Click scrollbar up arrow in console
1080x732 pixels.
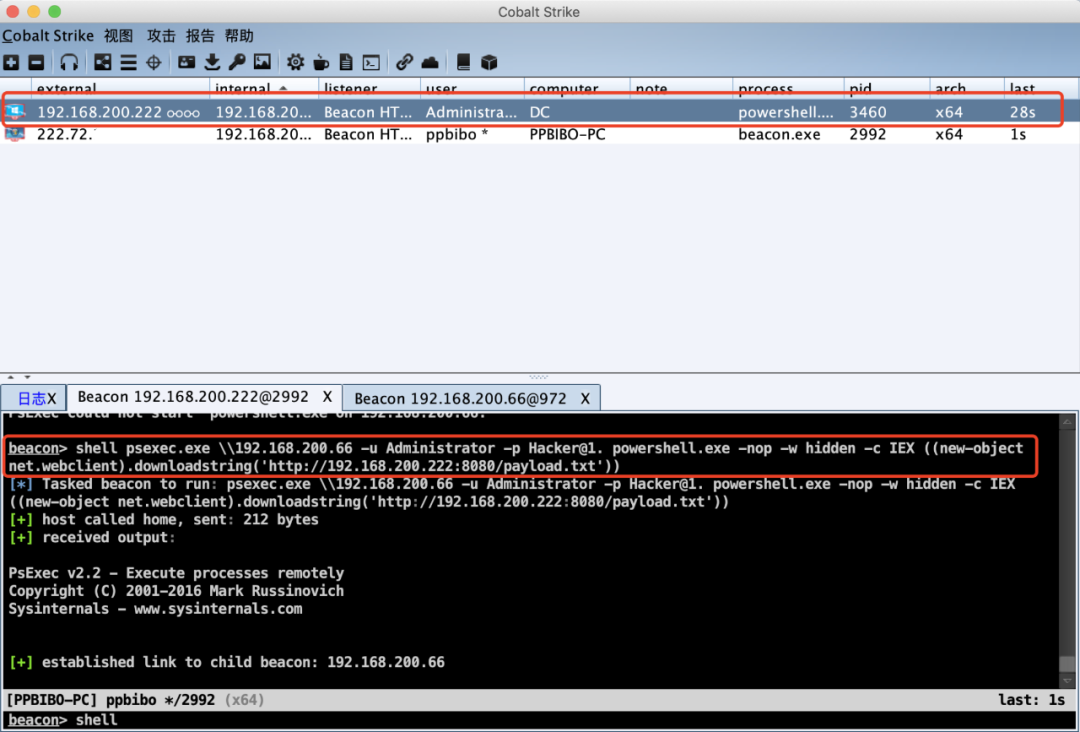[x=1067, y=421]
